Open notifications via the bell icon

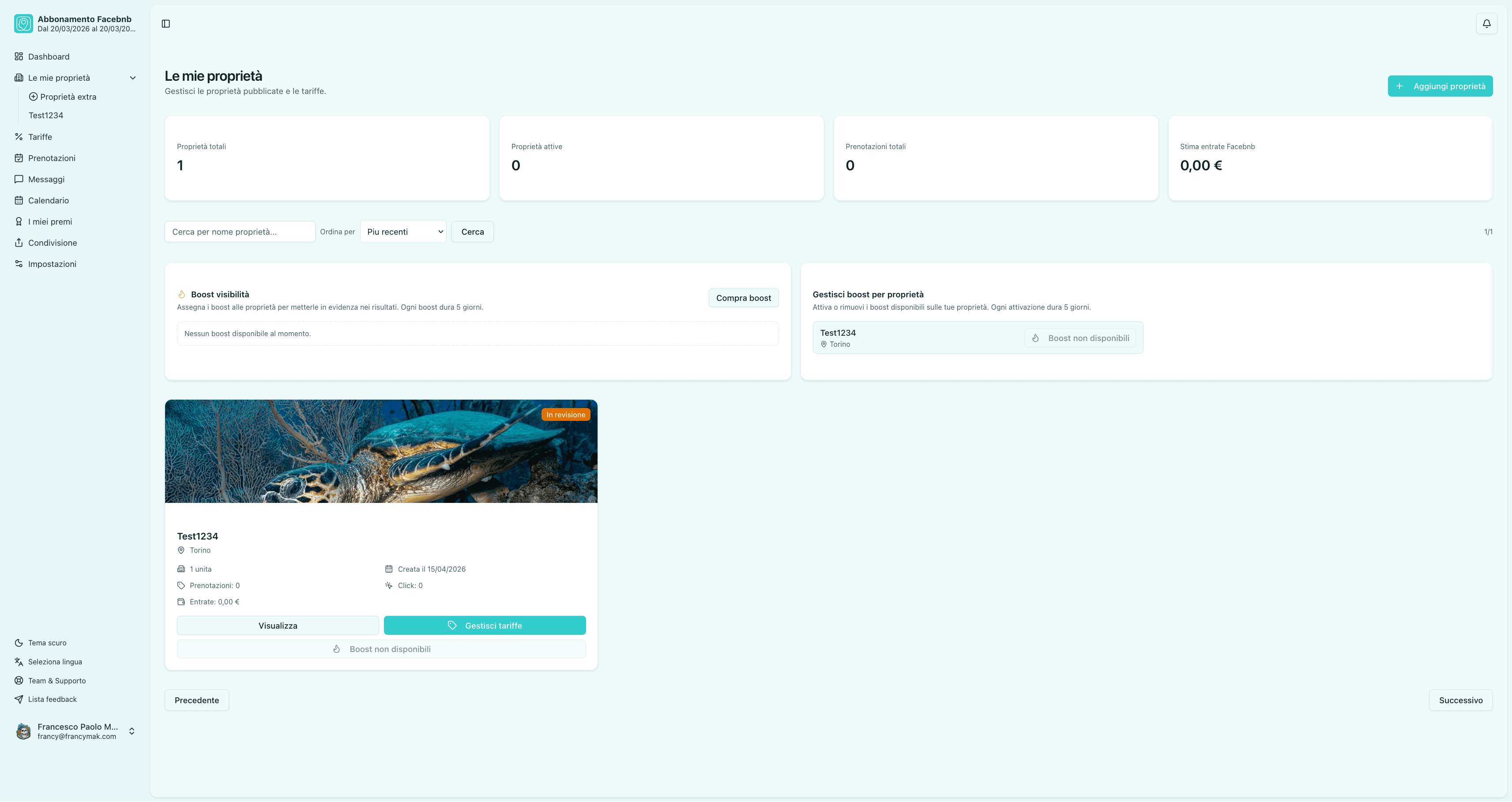pyautogui.click(x=1486, y=23)
